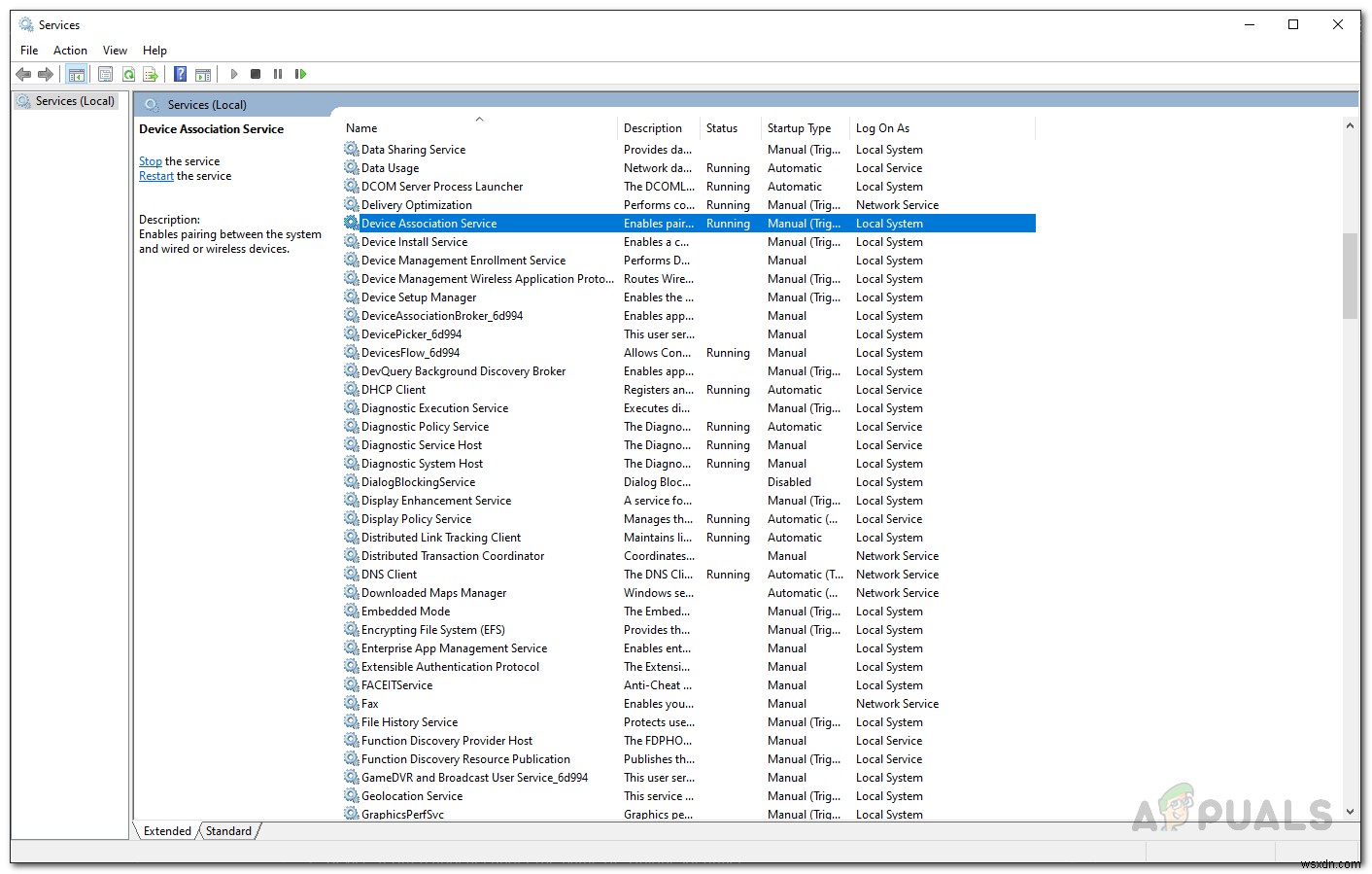Viewport: 1372px width, 874px height.
Task: Click the Restart Service toolbar icon
Action: coord(301,74)
